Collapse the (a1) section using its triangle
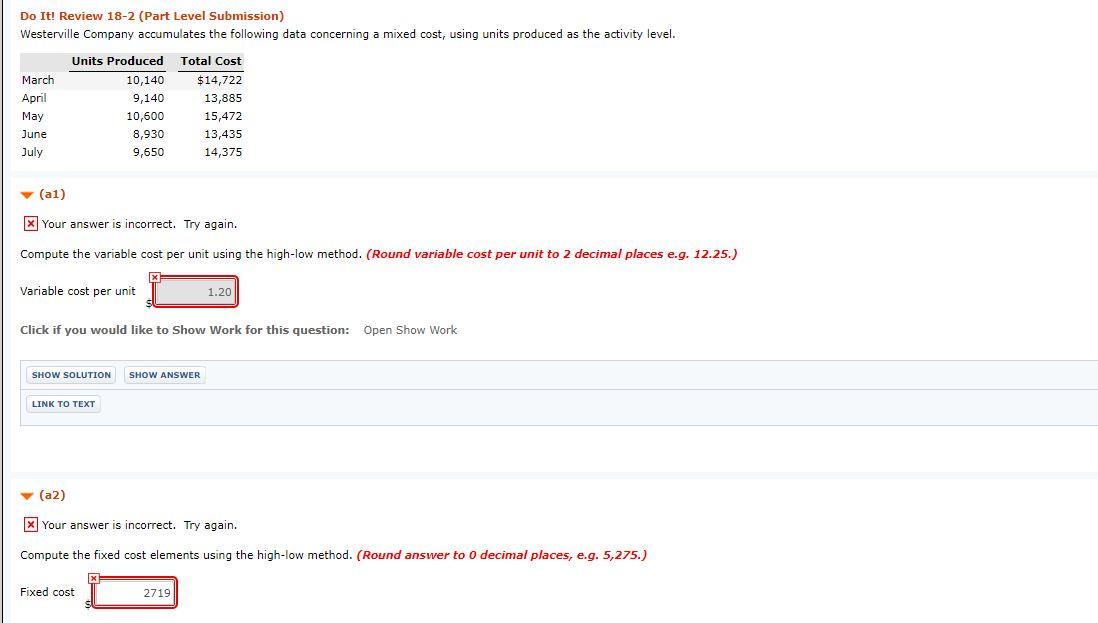 tap(25, 193)
